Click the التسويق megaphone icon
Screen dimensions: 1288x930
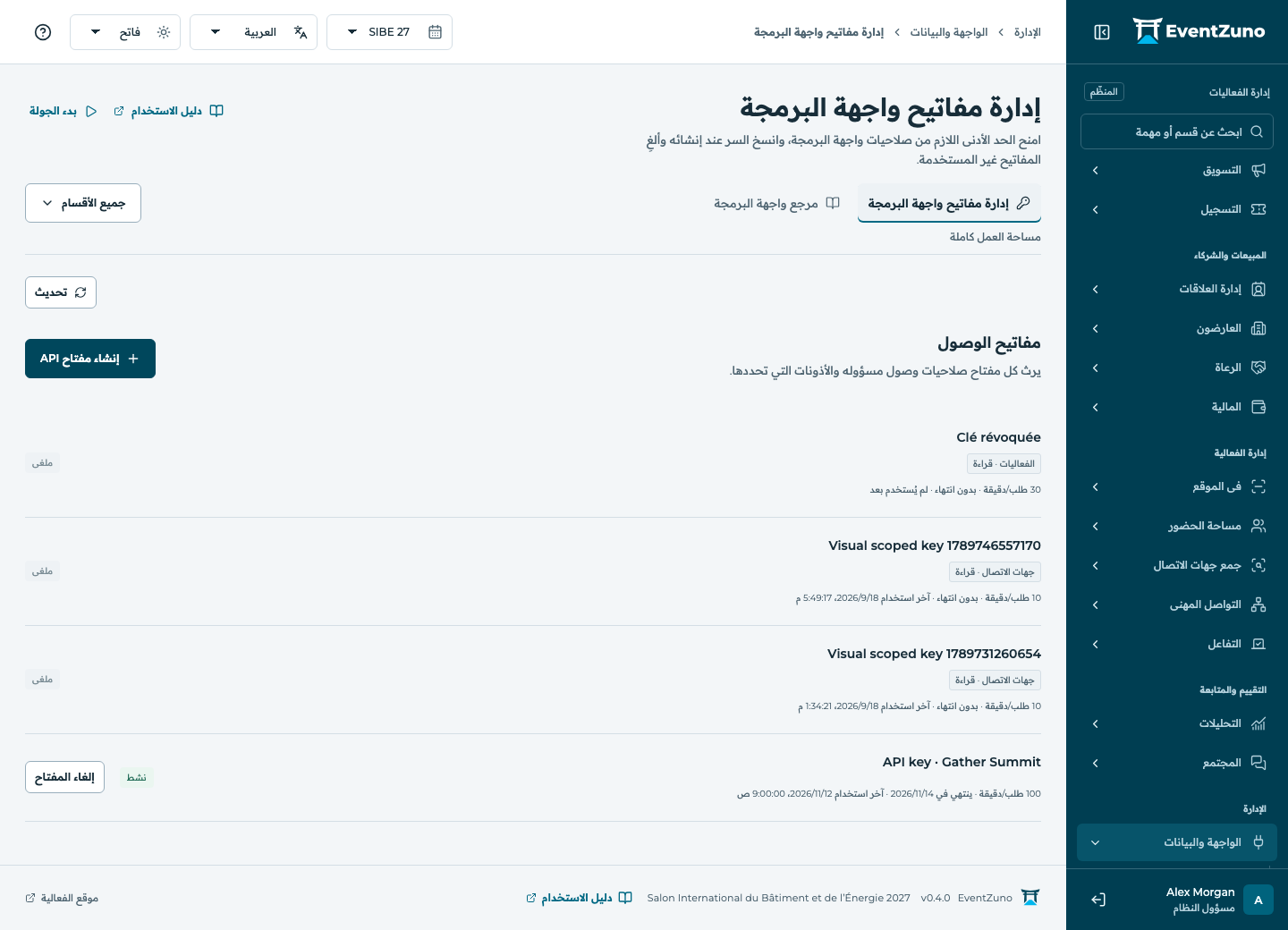(x=1258, y=170)
